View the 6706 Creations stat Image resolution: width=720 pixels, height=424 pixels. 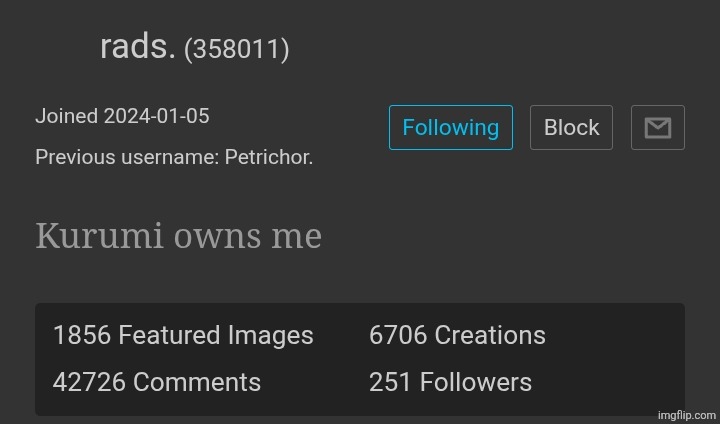tap(457, 335)
